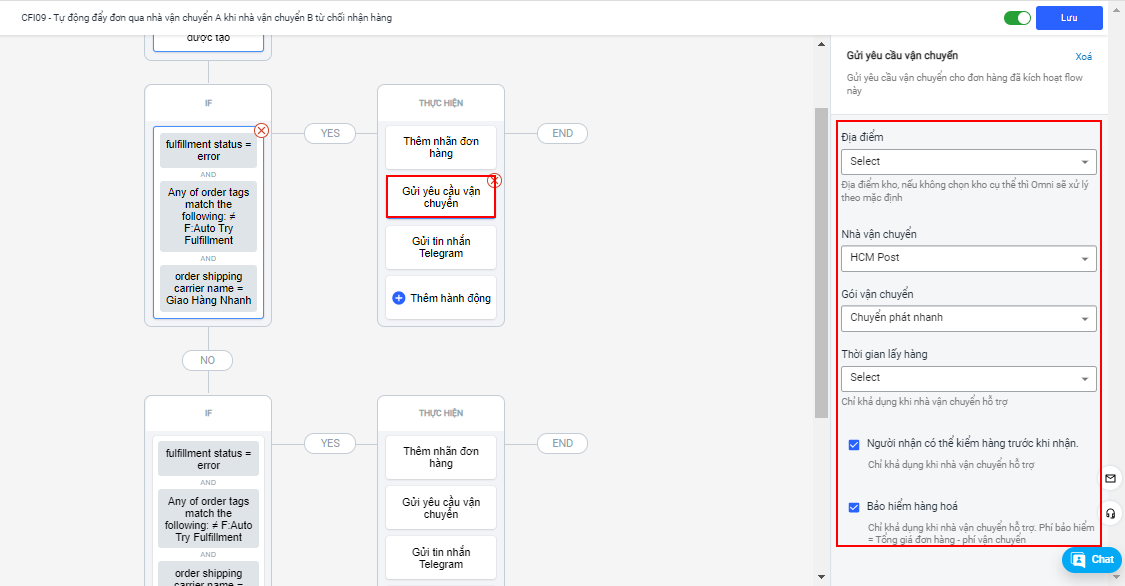Remove the IF condition block via red X
Viewport: 1125px width, 586px height.
click(261, 130)
